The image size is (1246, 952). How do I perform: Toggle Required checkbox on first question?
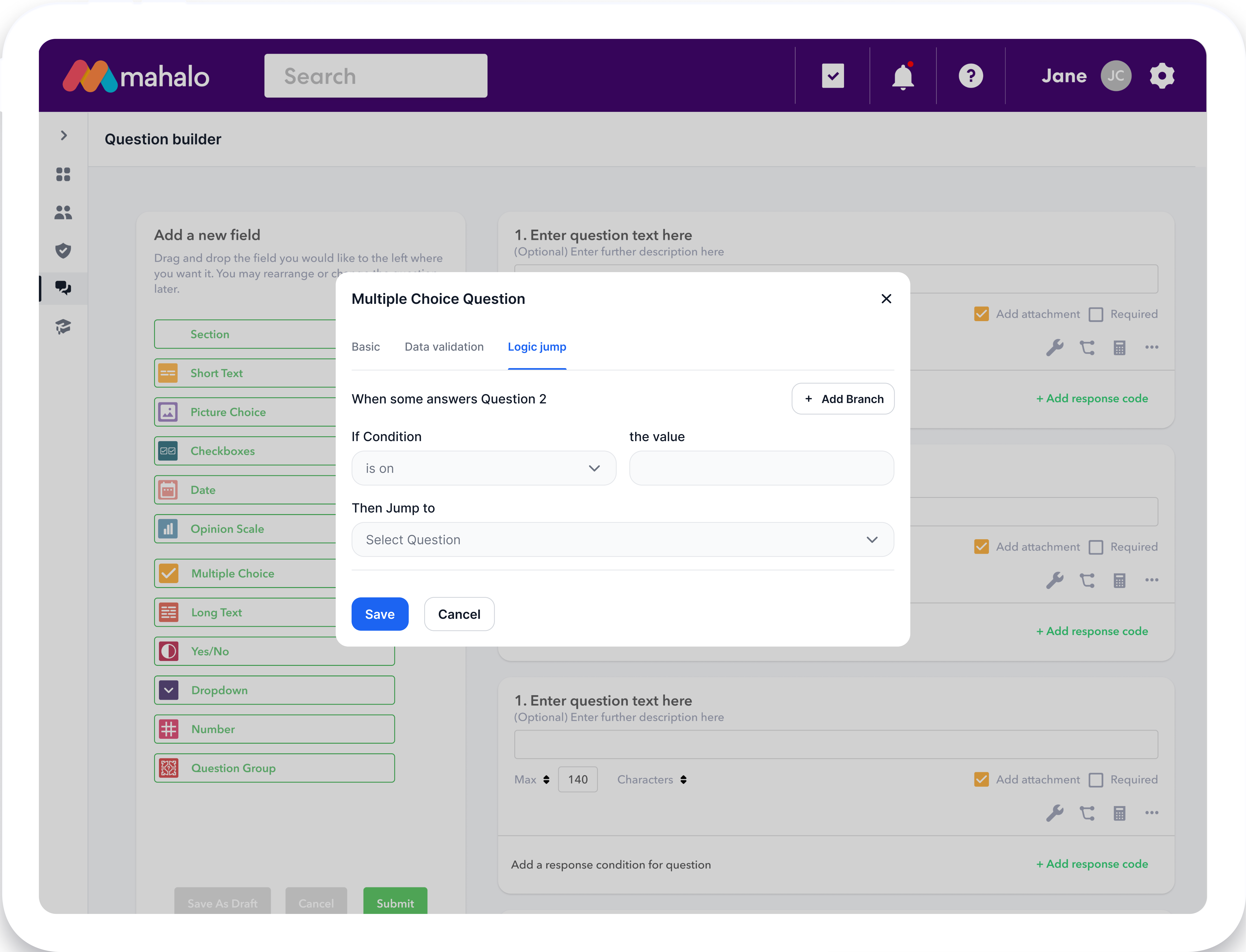(1096, 315)
